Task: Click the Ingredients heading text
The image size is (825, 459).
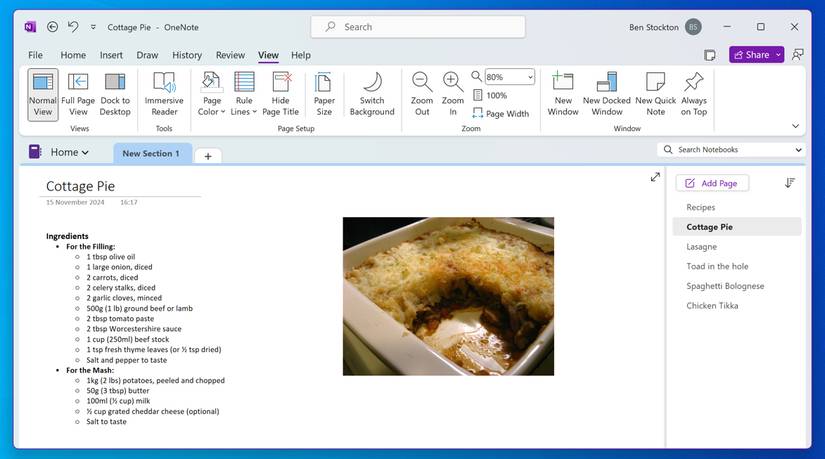Action: [67, 236]
